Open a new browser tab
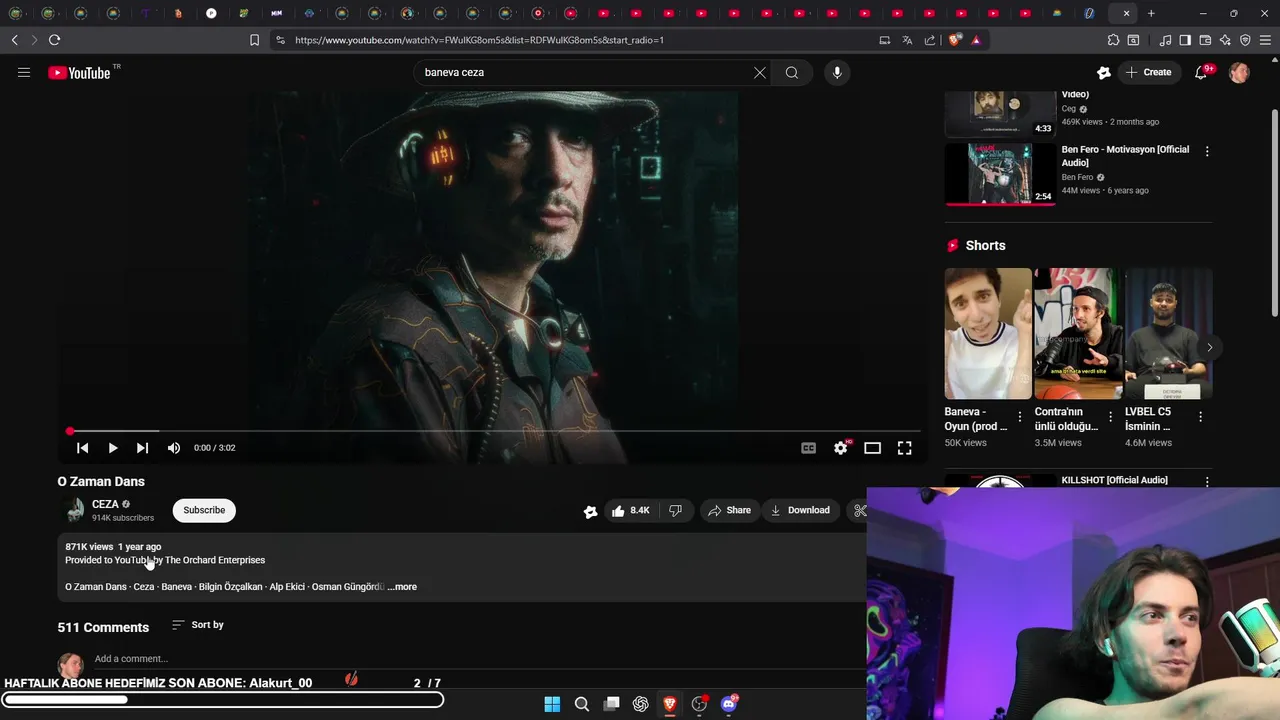Viewport: 1280px width, 720px height. (x=1151, y=13)
